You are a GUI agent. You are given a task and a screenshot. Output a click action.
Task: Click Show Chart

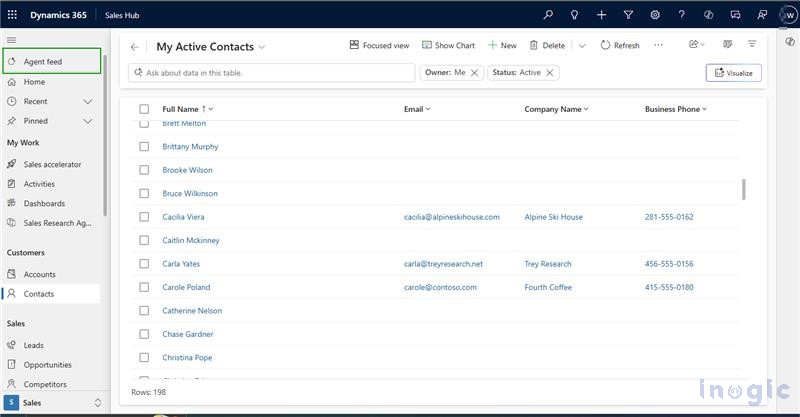coord(448,45)
